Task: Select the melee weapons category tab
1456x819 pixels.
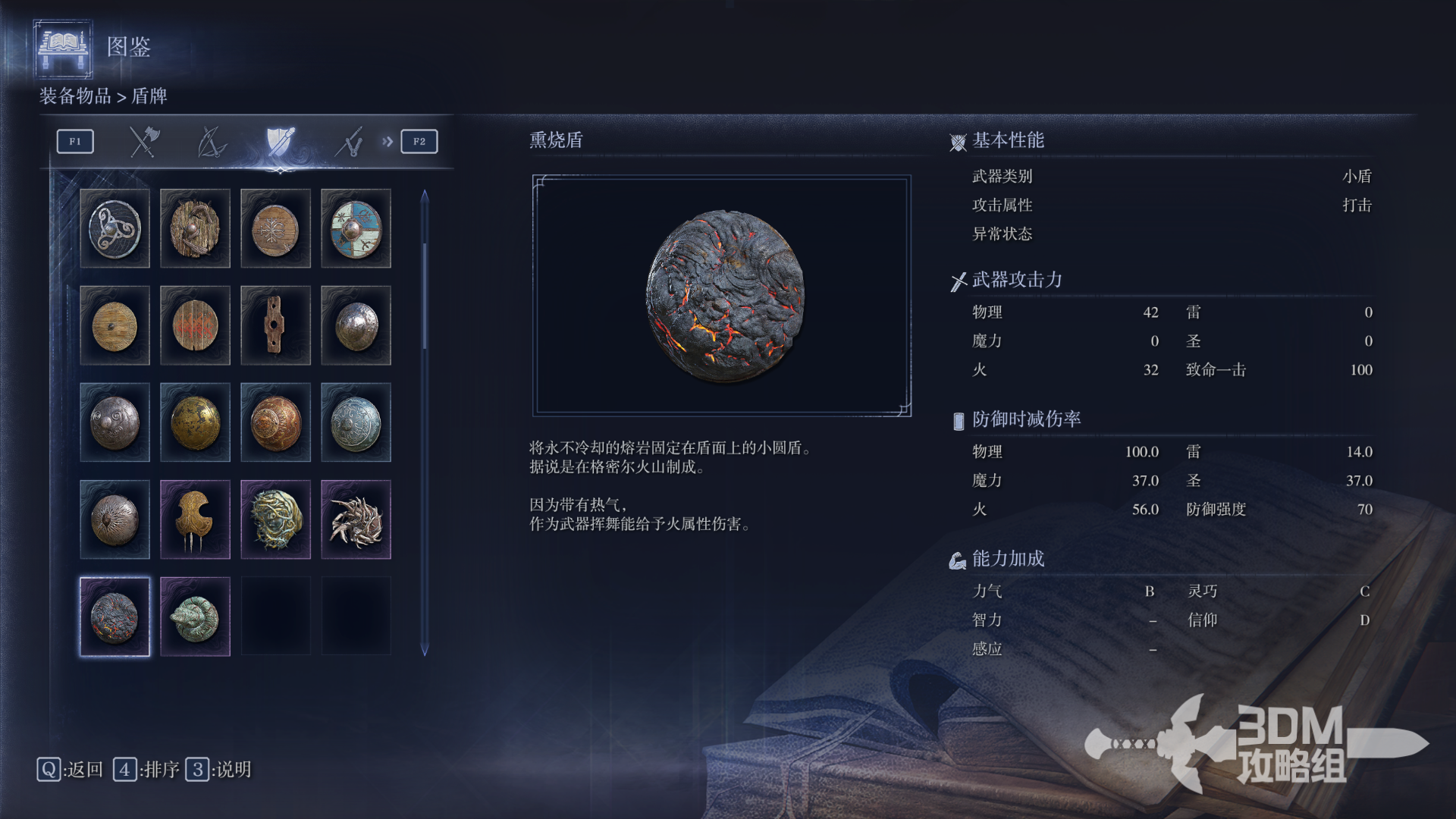Action: tap(143, 142)
